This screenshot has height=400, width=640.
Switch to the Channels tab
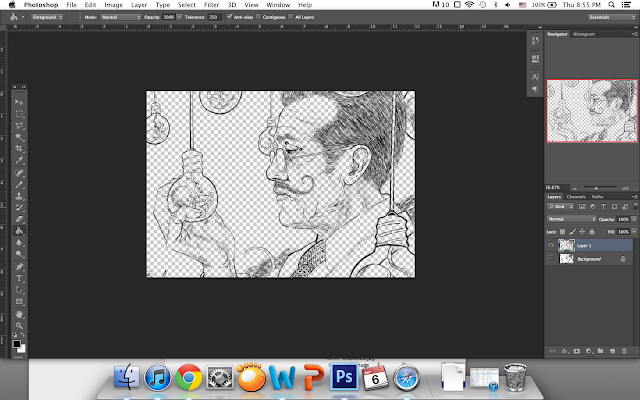576,197
